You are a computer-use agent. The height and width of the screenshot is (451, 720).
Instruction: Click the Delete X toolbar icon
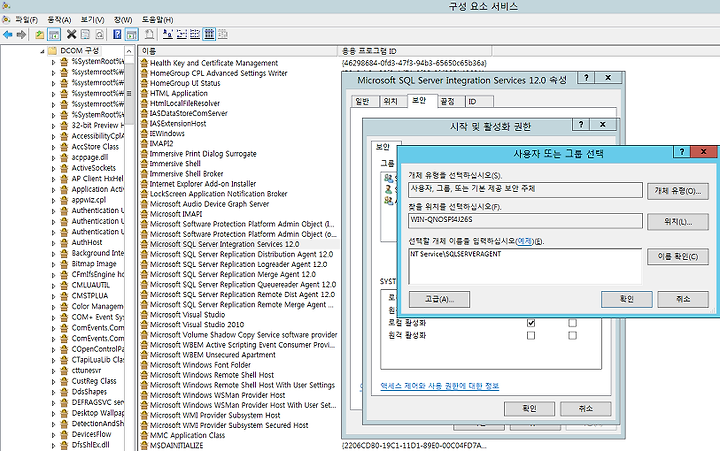tap(71, 34)
